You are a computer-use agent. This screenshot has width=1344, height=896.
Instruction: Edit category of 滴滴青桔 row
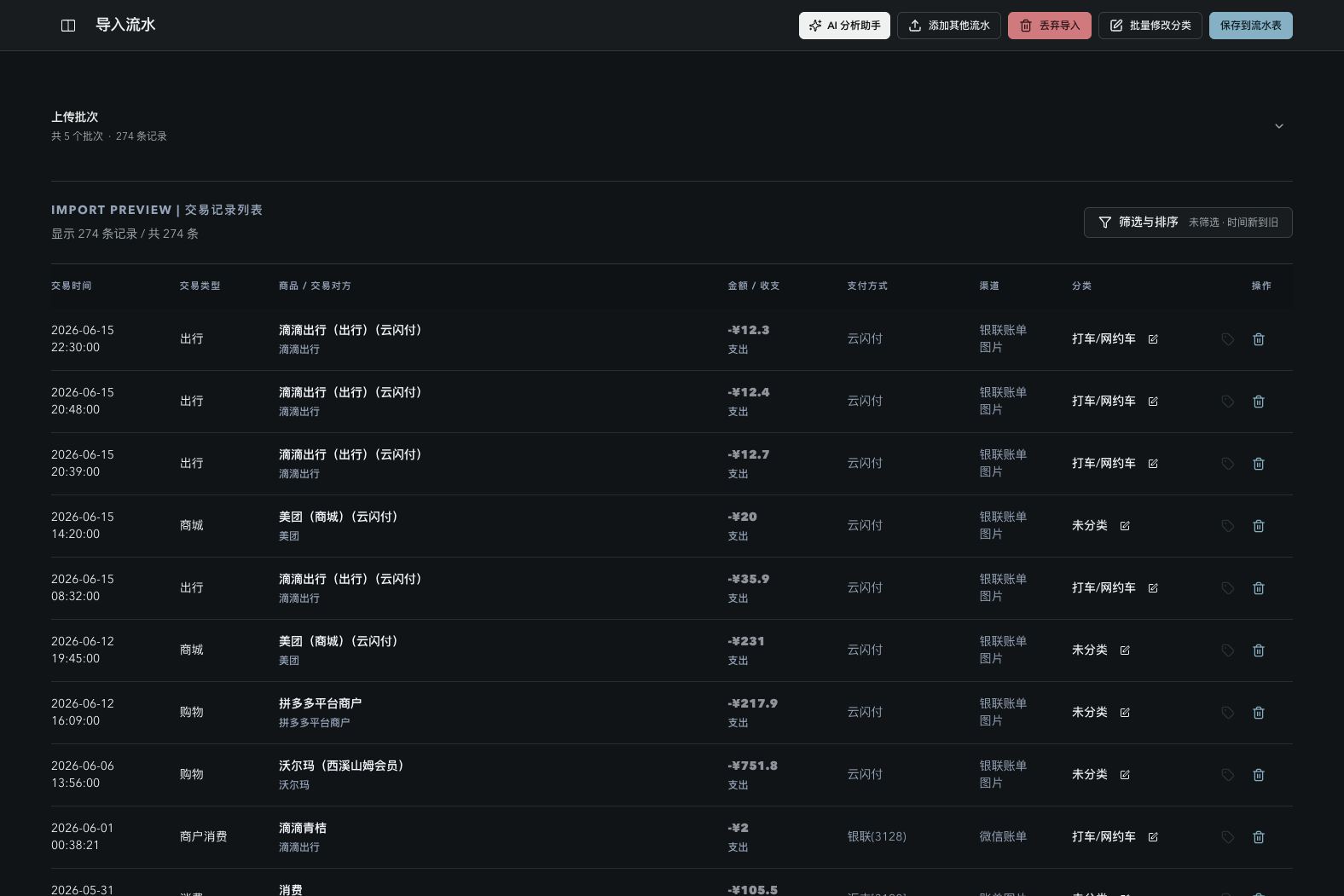pyautogui.click(x=1153, y=837)
